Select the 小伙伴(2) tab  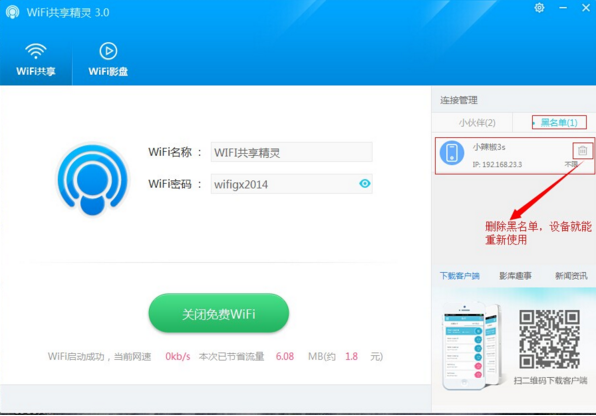tap(477, 122)
